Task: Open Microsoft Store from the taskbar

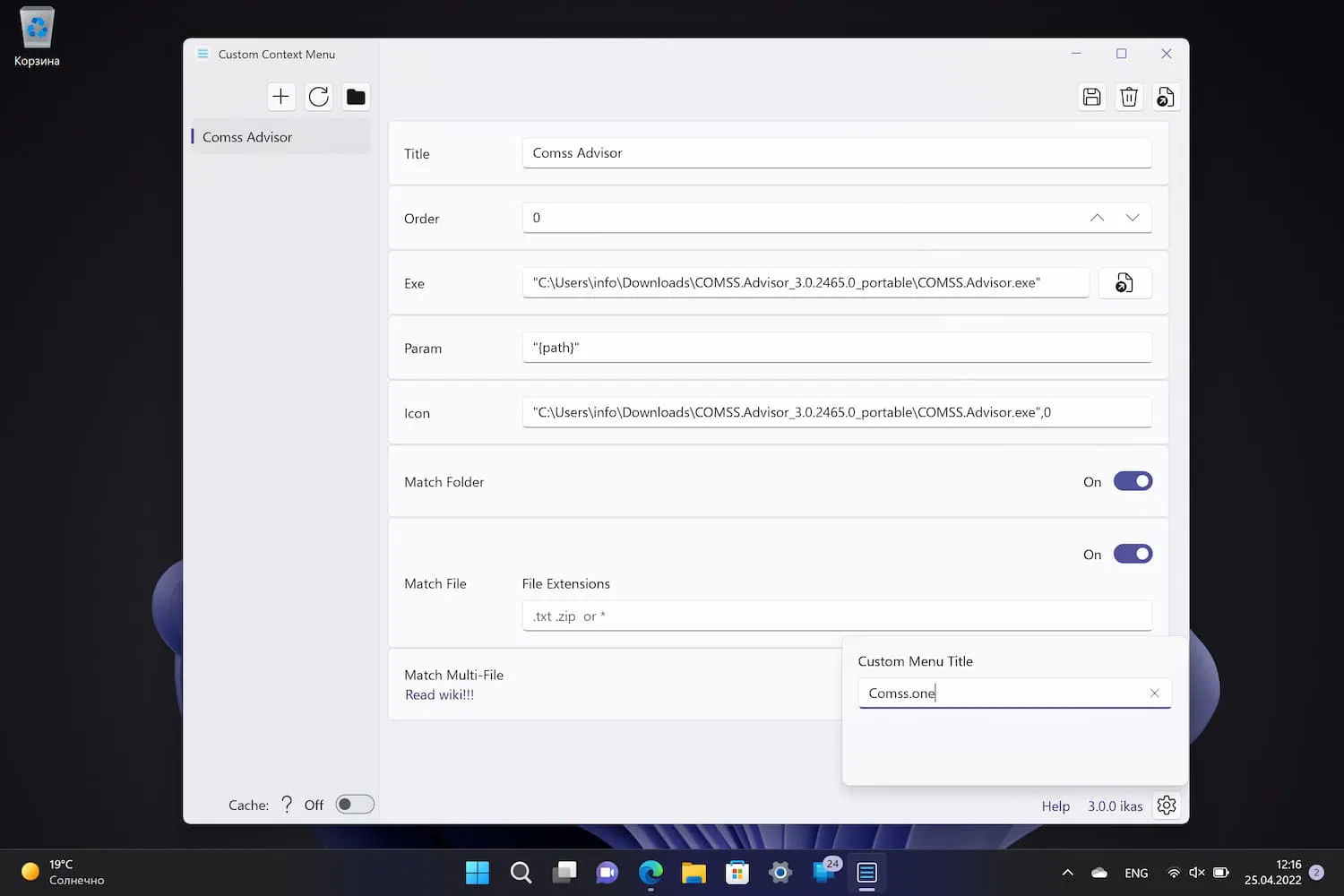Action: coord(737,872)
